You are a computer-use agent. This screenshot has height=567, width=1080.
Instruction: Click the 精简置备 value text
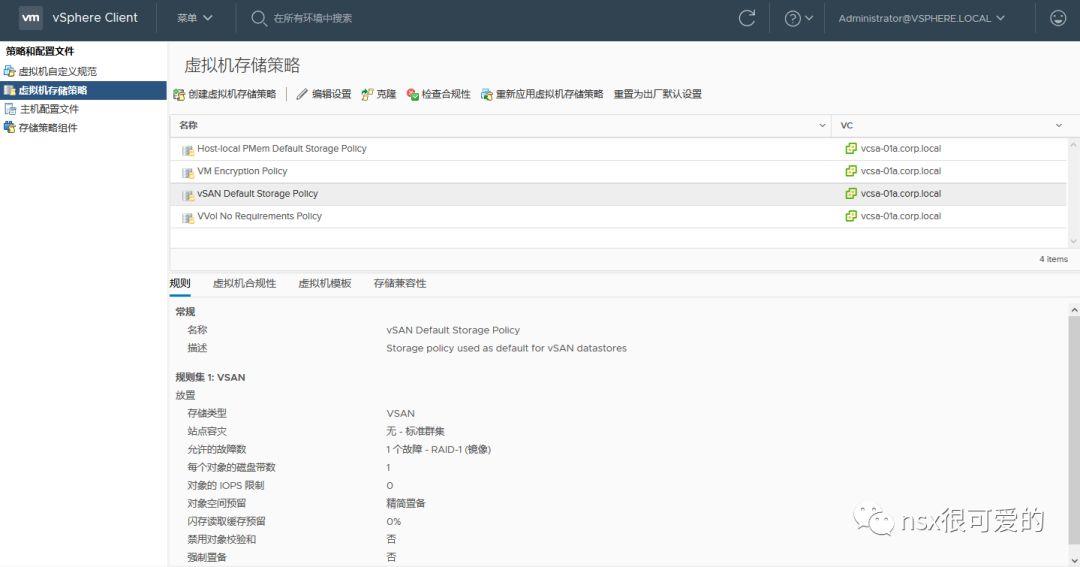(x=406, y=503)
